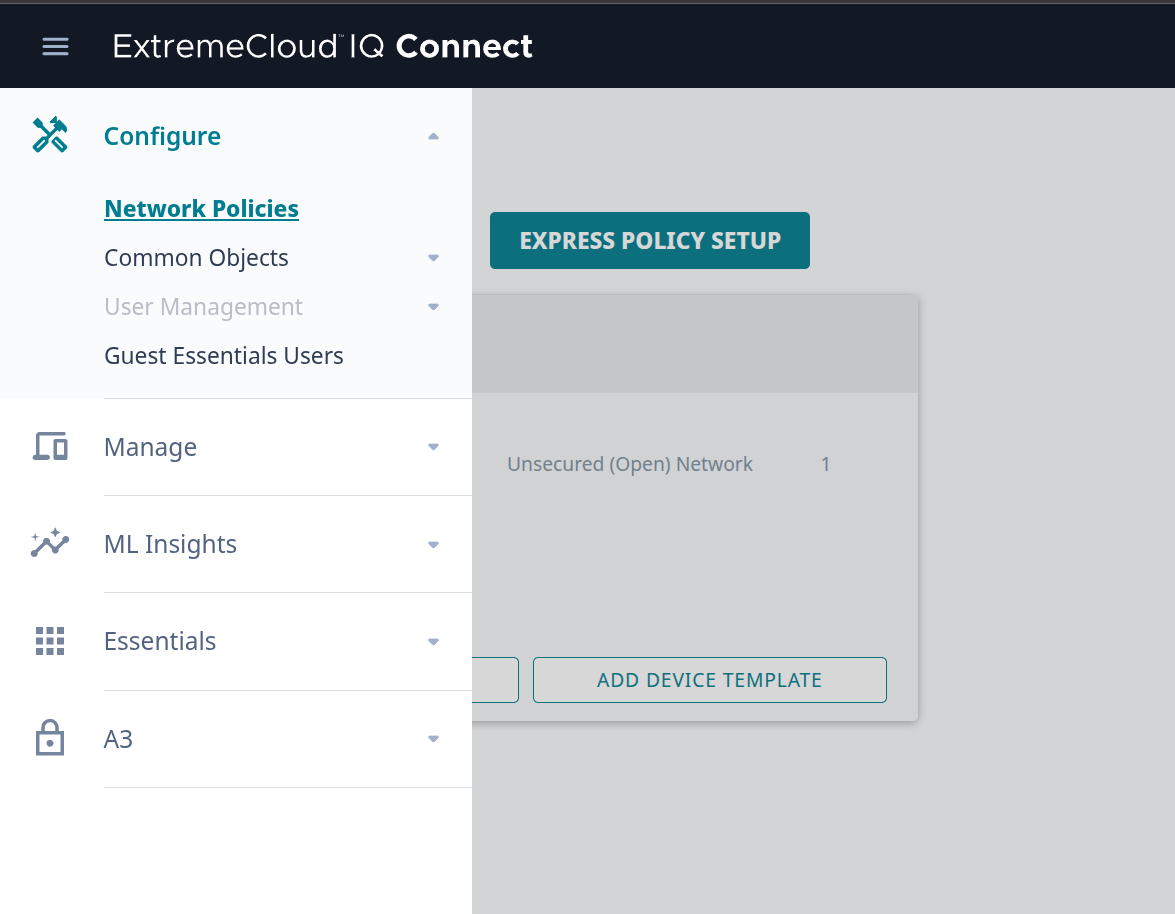Click the Essentials grid icon

pos(50,641)
